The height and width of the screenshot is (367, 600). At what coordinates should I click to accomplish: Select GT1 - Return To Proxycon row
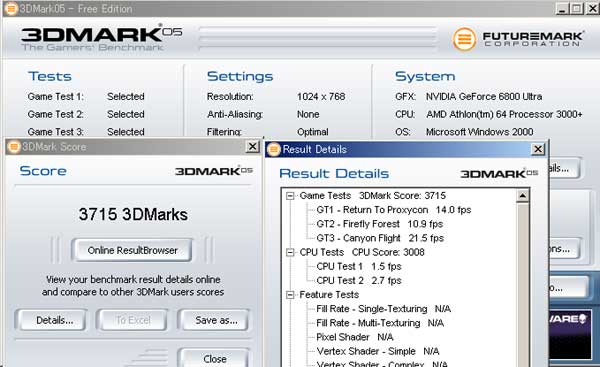tap(394, 210)
